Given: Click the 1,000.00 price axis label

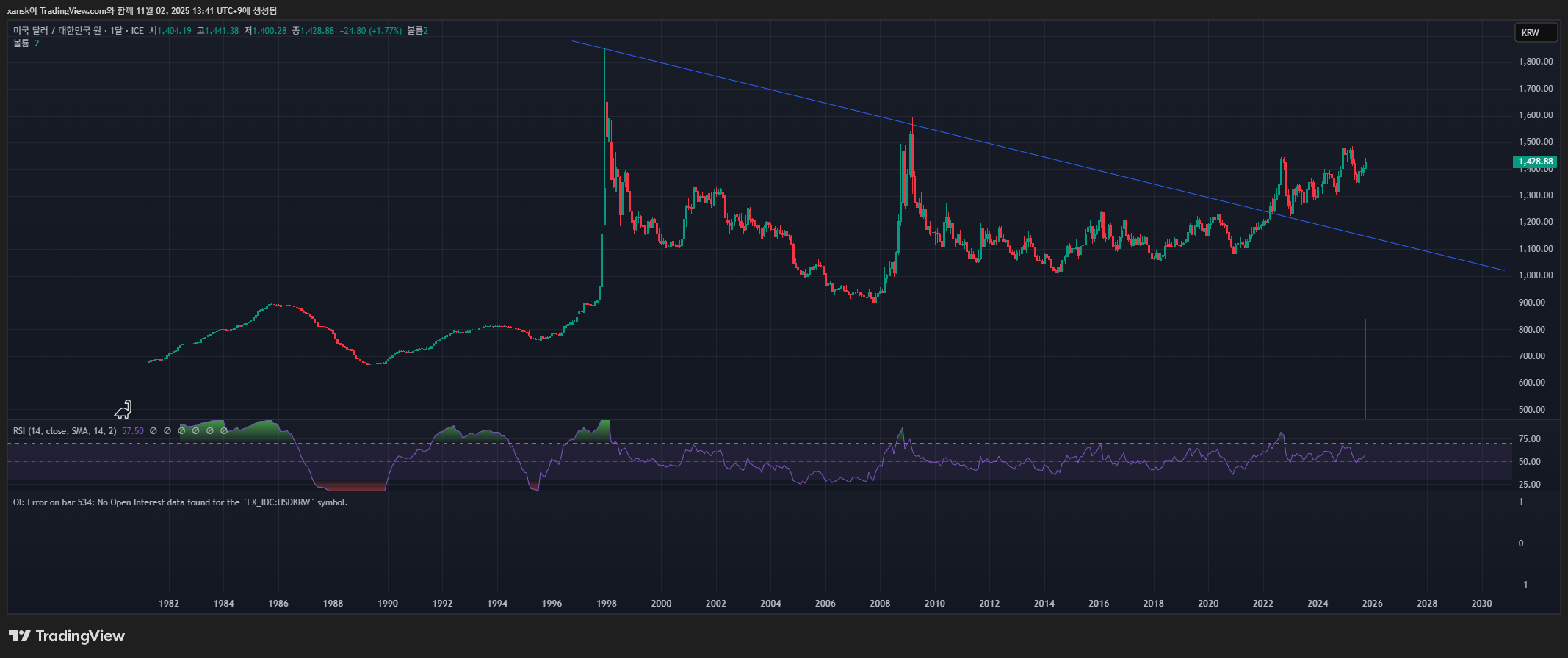Looking at the screenshot, I should (1536, 275).
